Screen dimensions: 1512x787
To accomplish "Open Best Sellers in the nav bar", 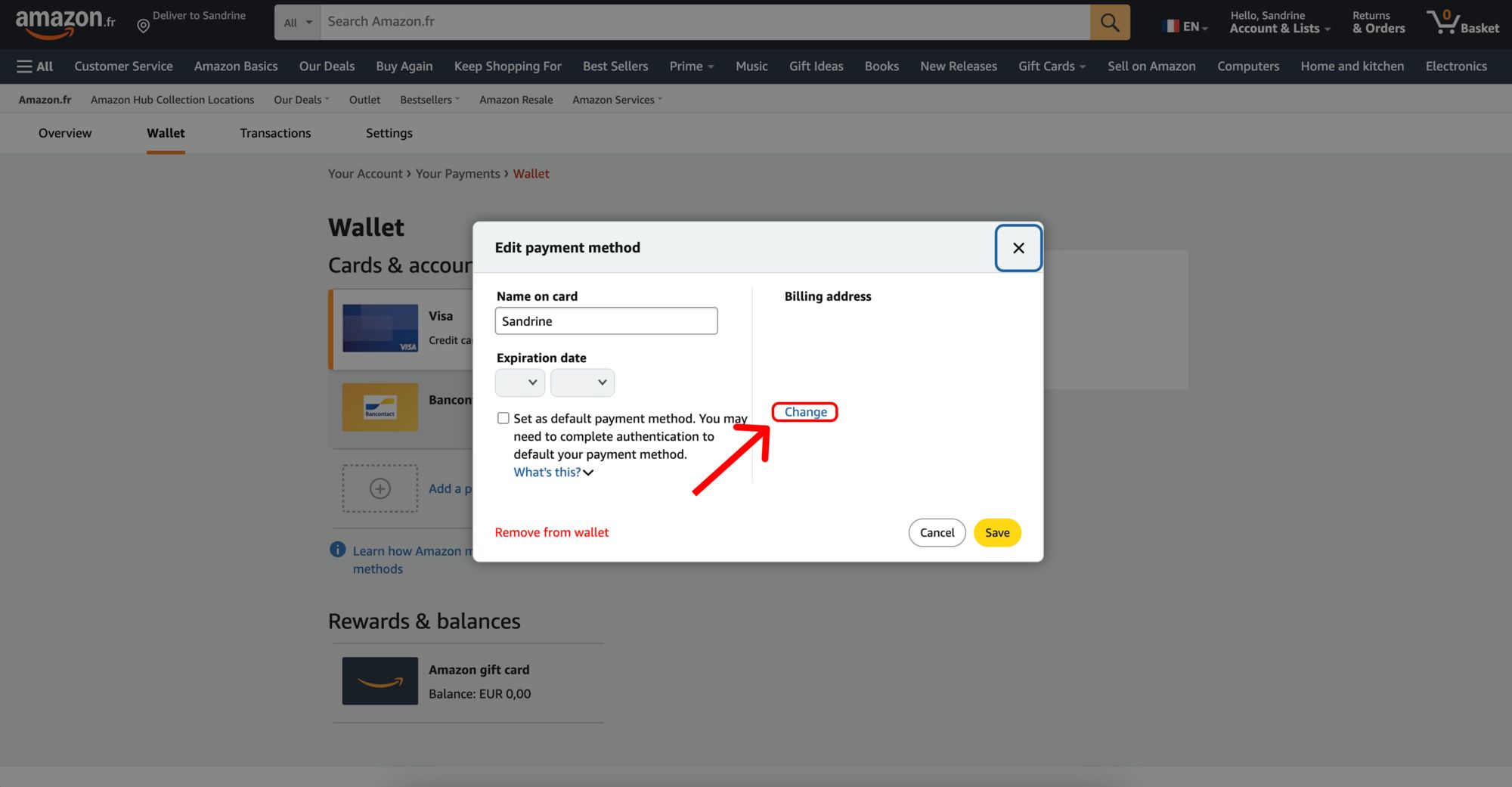I will coord(615,67).
